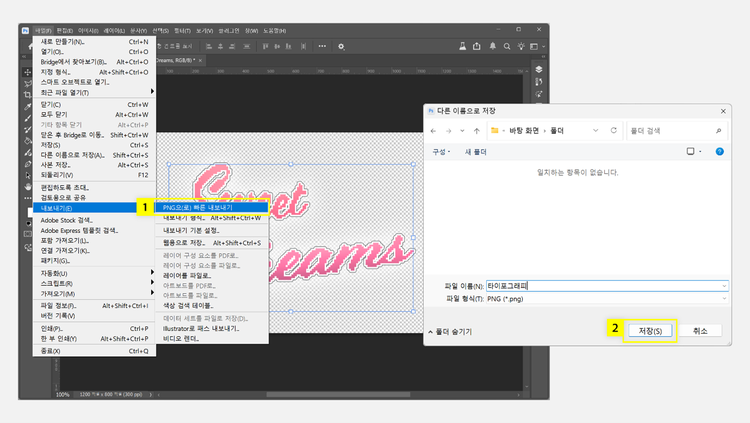Open the 필터(T) menu
750x423 pixels.
pyautogui.click(x=182, y=31)
